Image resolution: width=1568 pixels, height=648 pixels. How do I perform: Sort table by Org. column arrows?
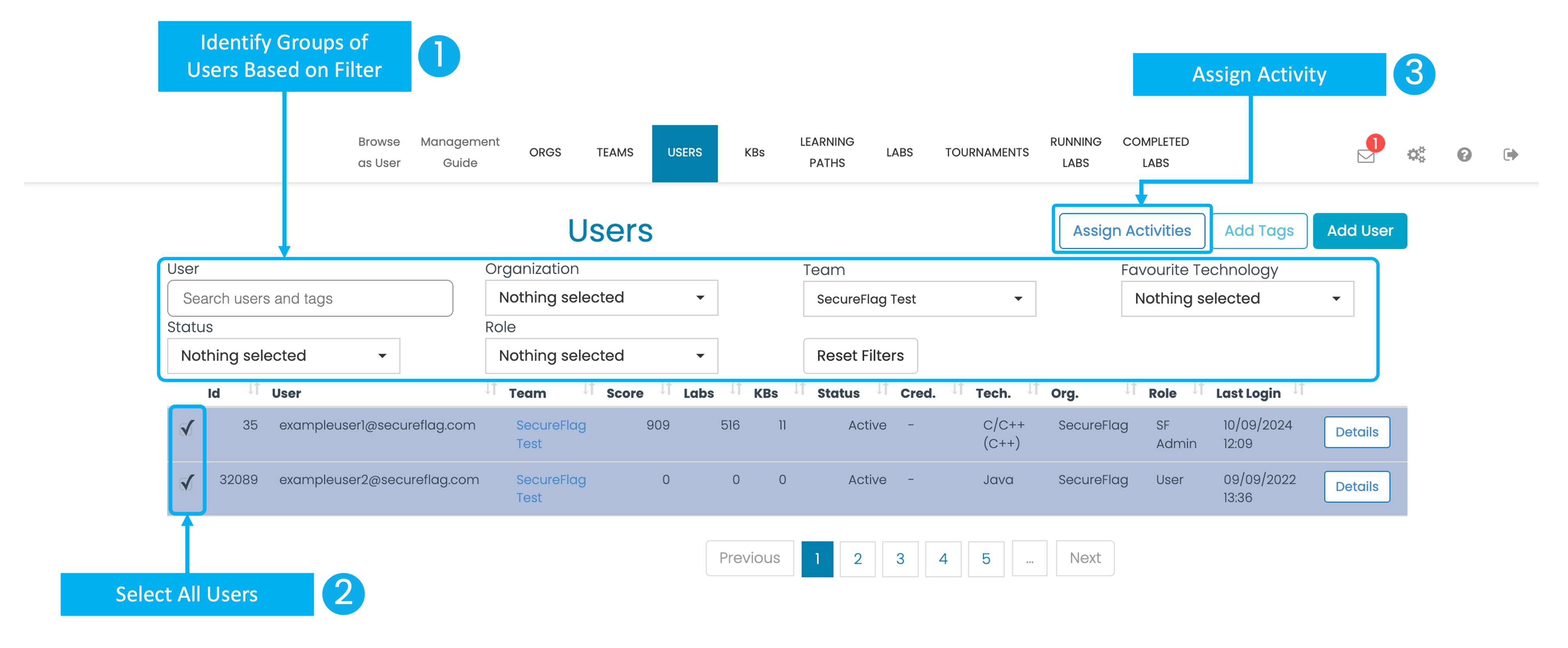(x=1130, y=388)
